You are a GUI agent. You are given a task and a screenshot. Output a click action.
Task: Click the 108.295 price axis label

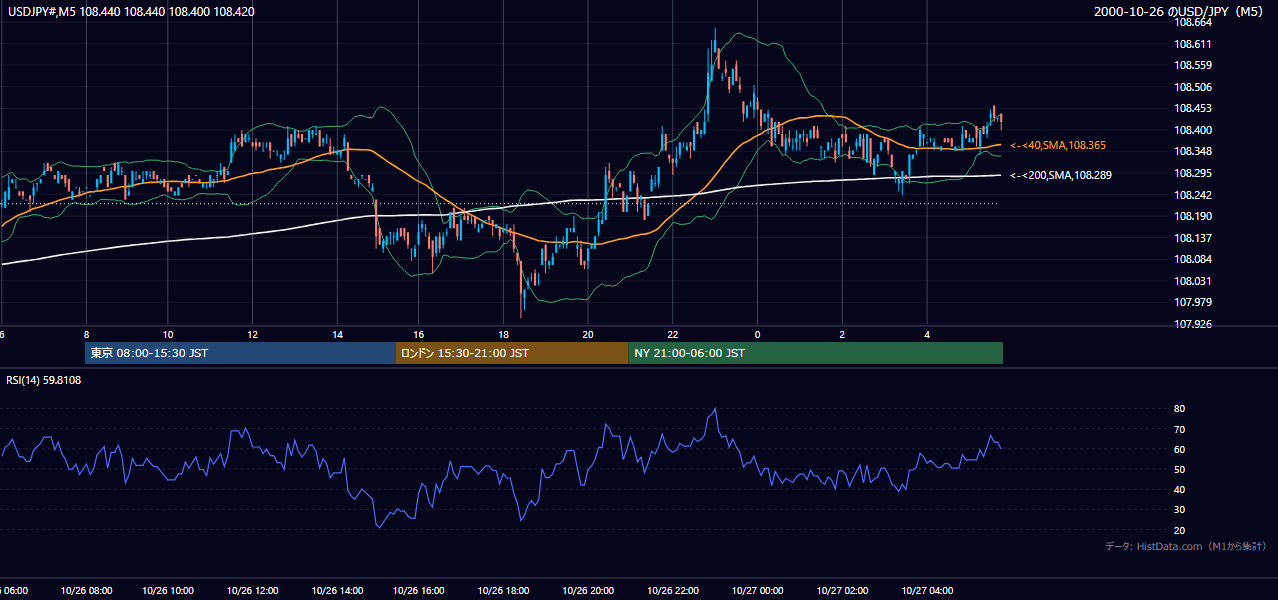pyautogui.click(x=1194, y=173)
